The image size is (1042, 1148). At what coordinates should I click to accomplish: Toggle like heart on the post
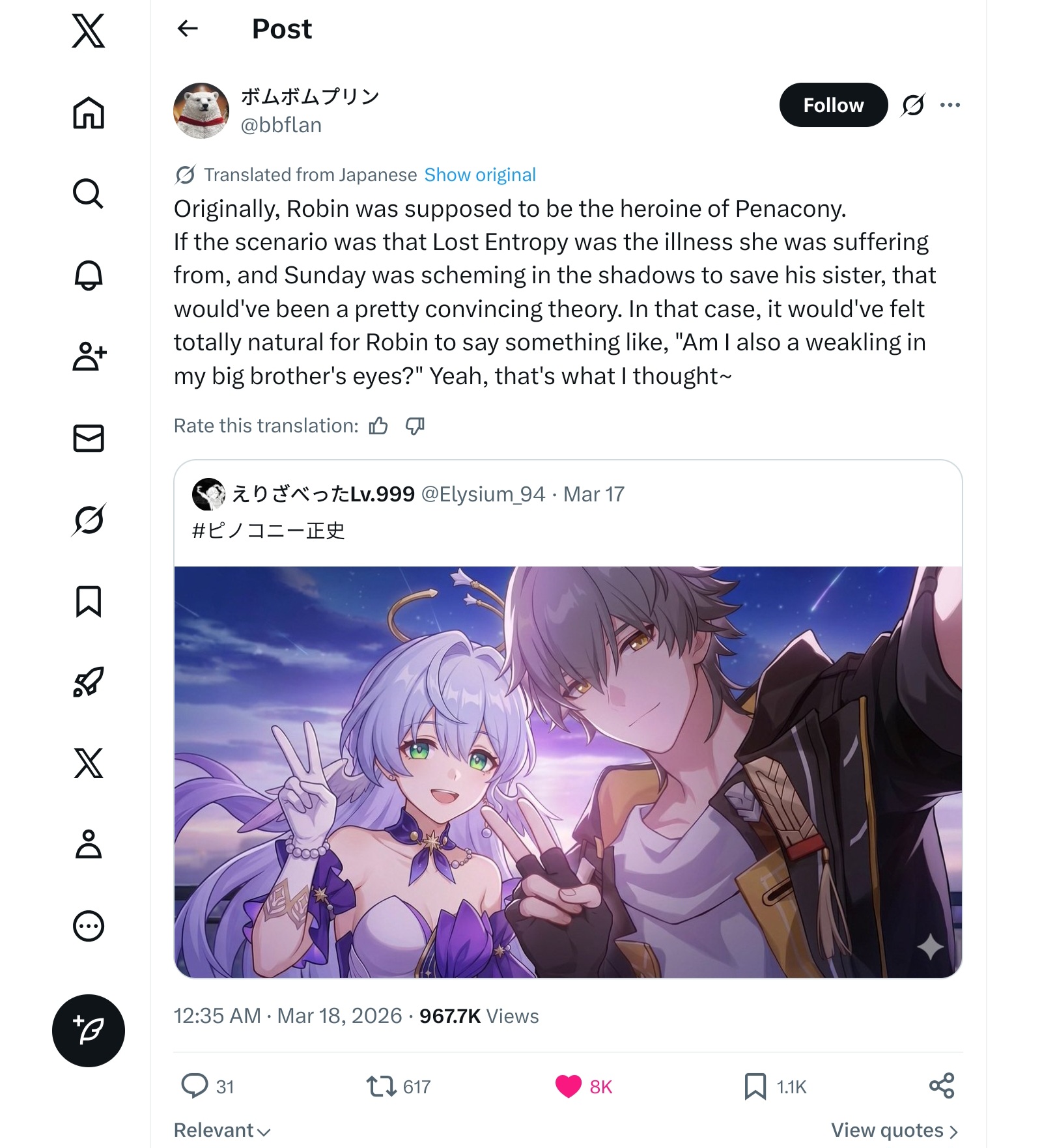tap(568, 1086)
